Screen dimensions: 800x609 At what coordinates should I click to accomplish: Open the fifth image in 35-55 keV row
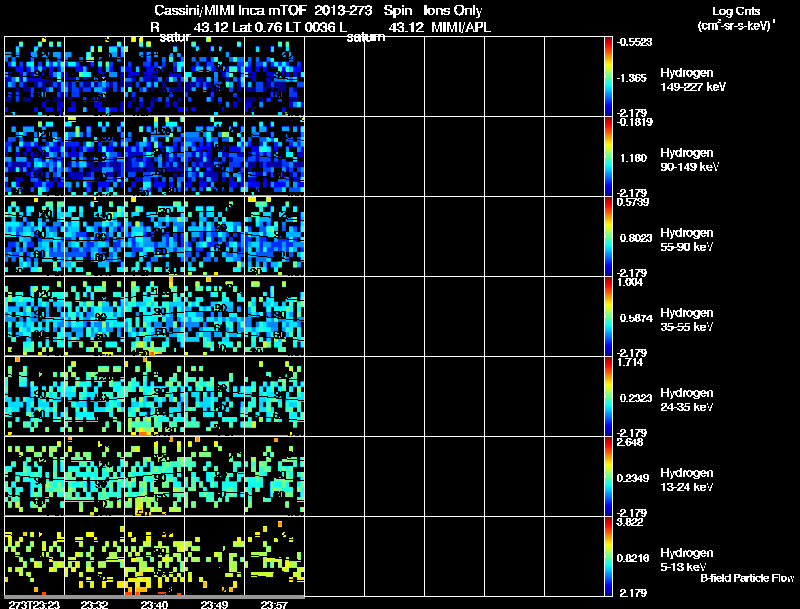tap(274, 316)
